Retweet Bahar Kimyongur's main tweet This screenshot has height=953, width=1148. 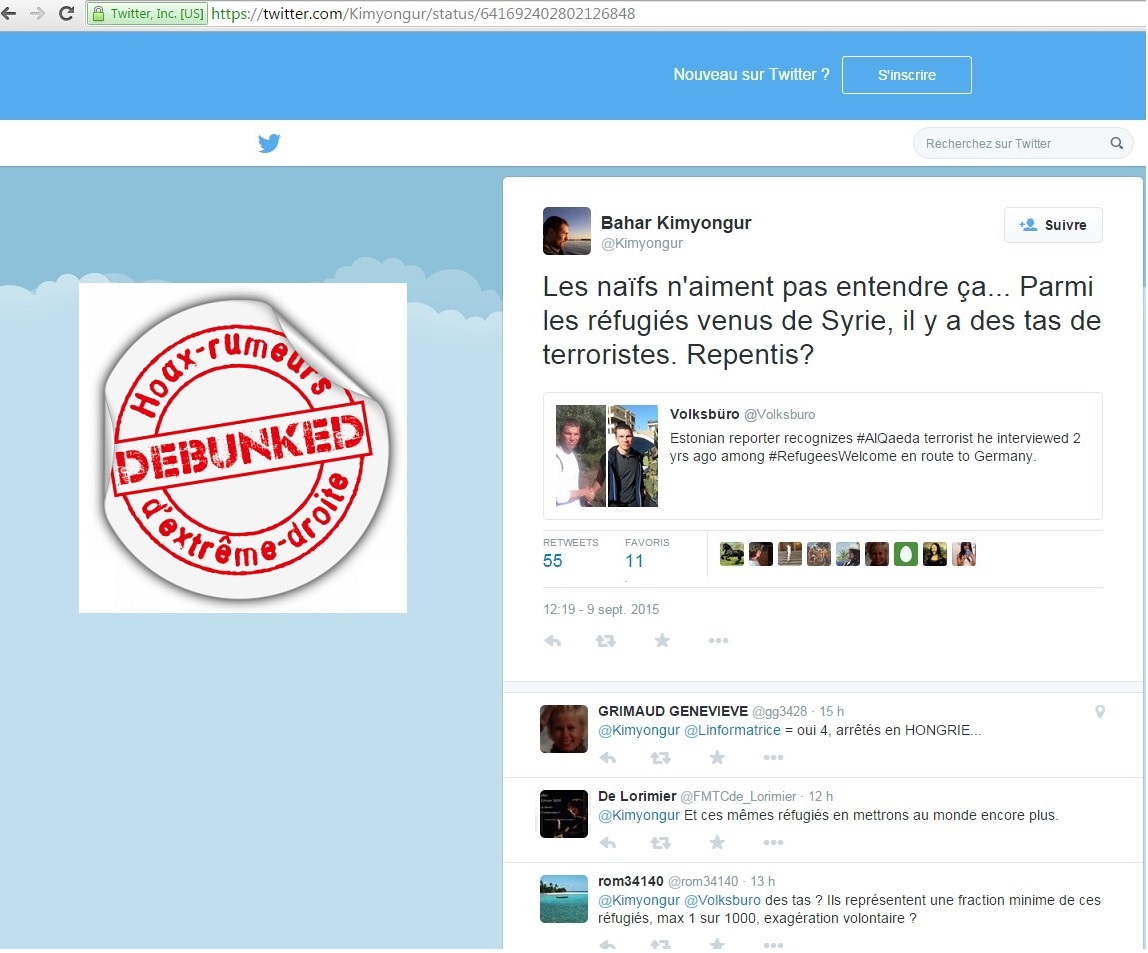pos(605,641)
